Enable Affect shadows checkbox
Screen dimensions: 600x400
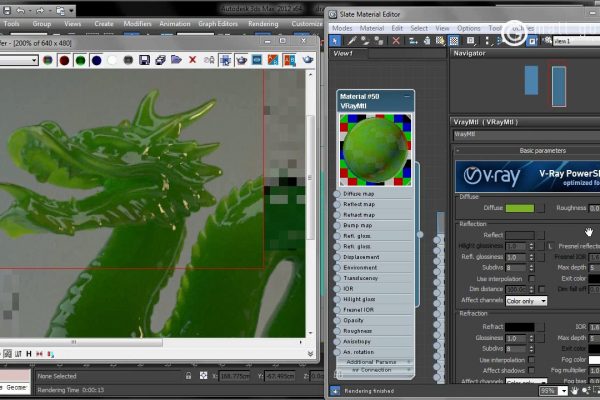point(532,370)
